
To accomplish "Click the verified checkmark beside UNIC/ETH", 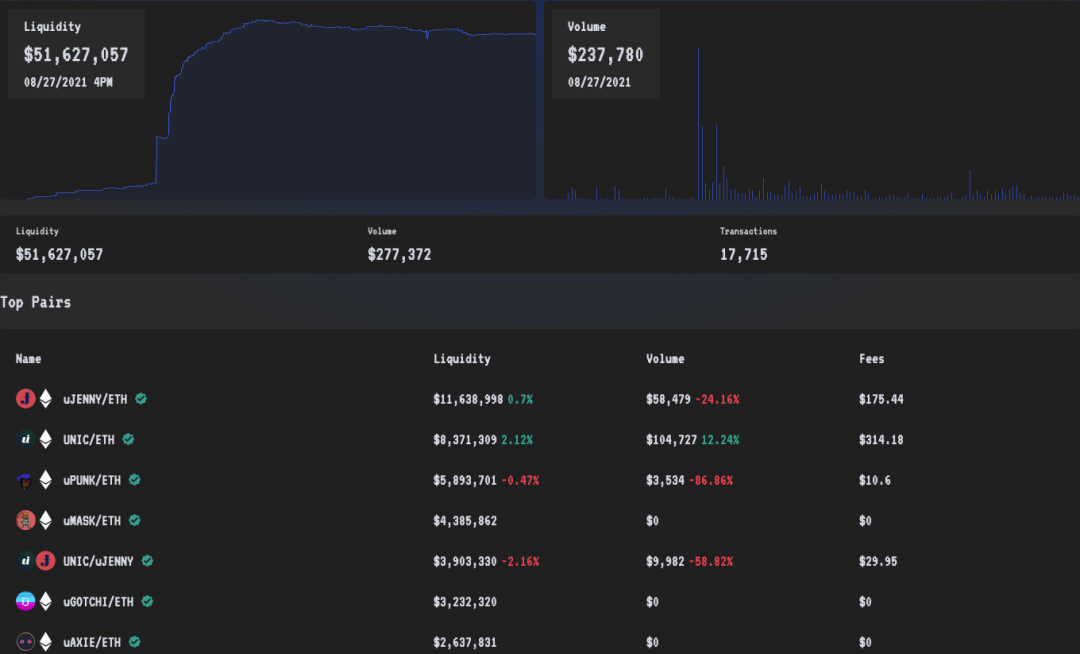I will (128, 439).
